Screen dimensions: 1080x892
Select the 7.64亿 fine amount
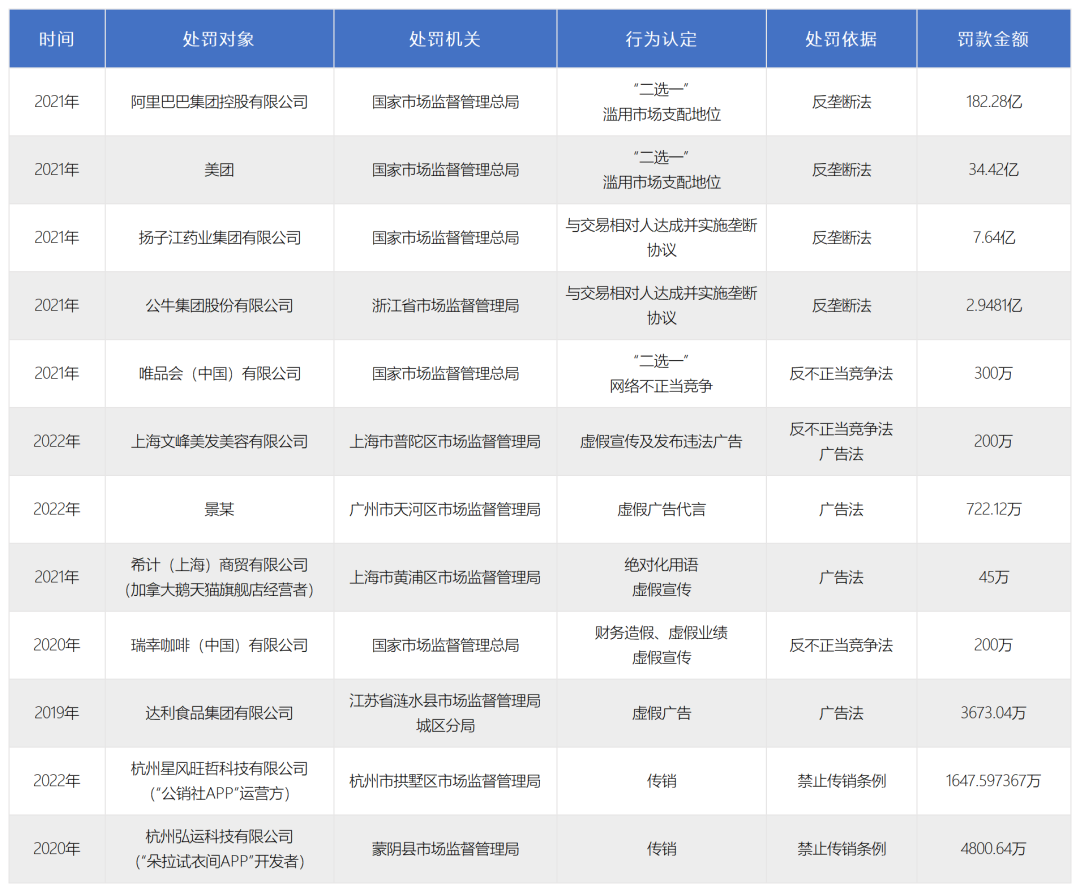(993, 238)
